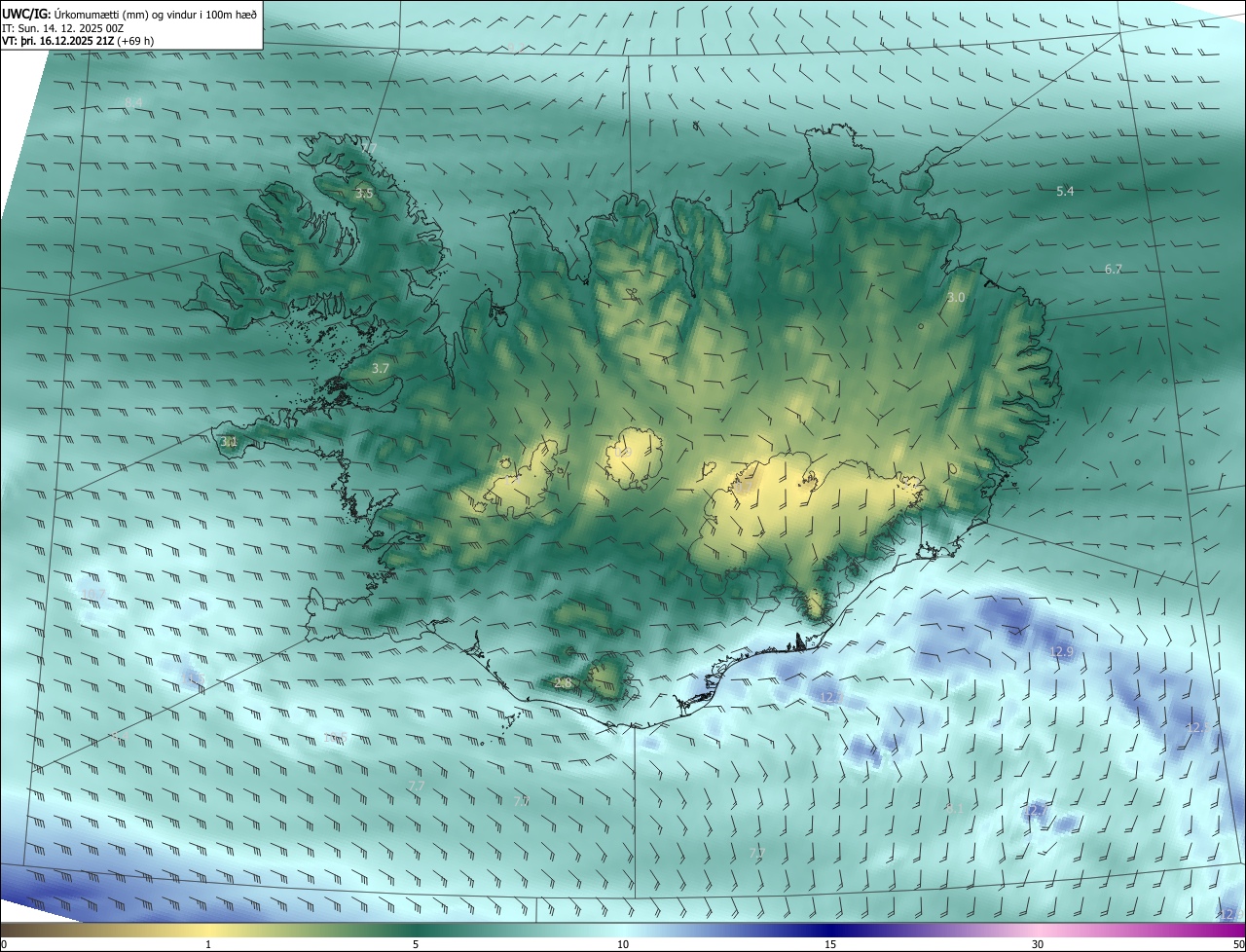Click the 3.0 value label on land
The image size is (1246, 952).
pyautogui.click(x=956, y=298)
